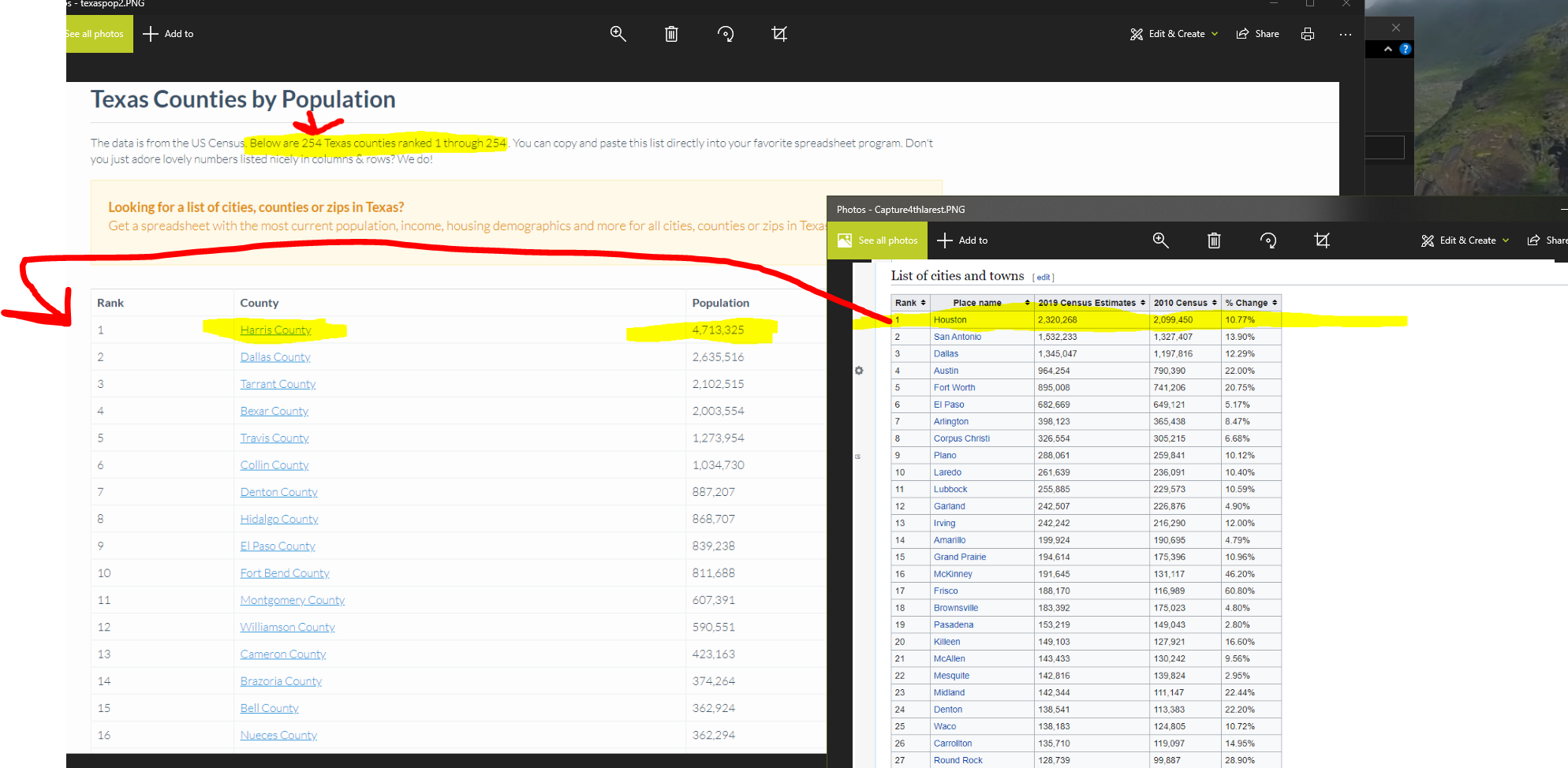1568x768 pixels.
Task: Click Brazoria County link
Action: point(281,681)
